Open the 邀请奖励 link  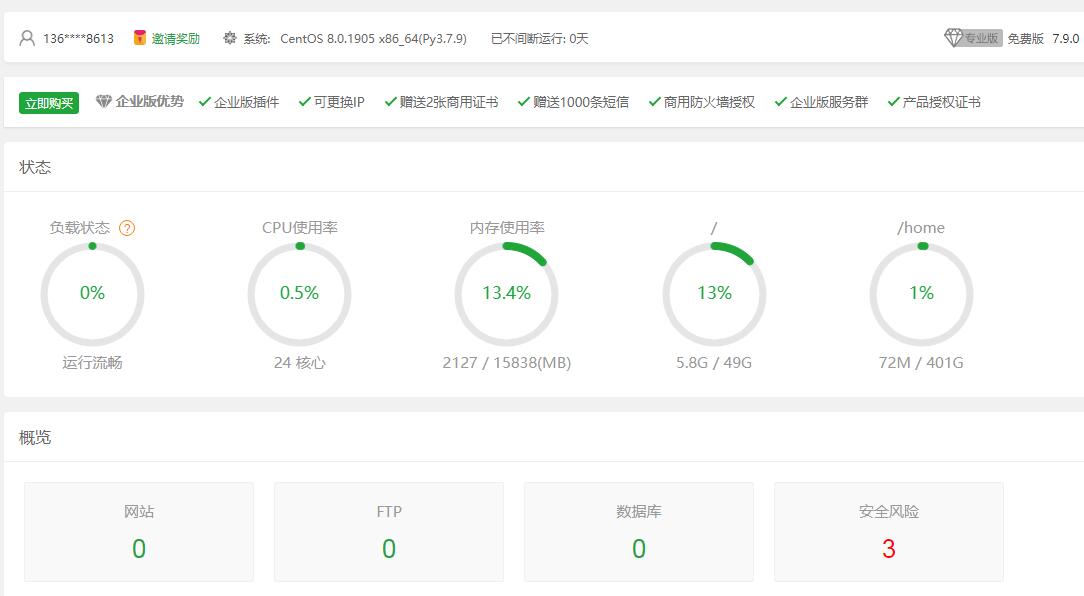coord(176,39)
